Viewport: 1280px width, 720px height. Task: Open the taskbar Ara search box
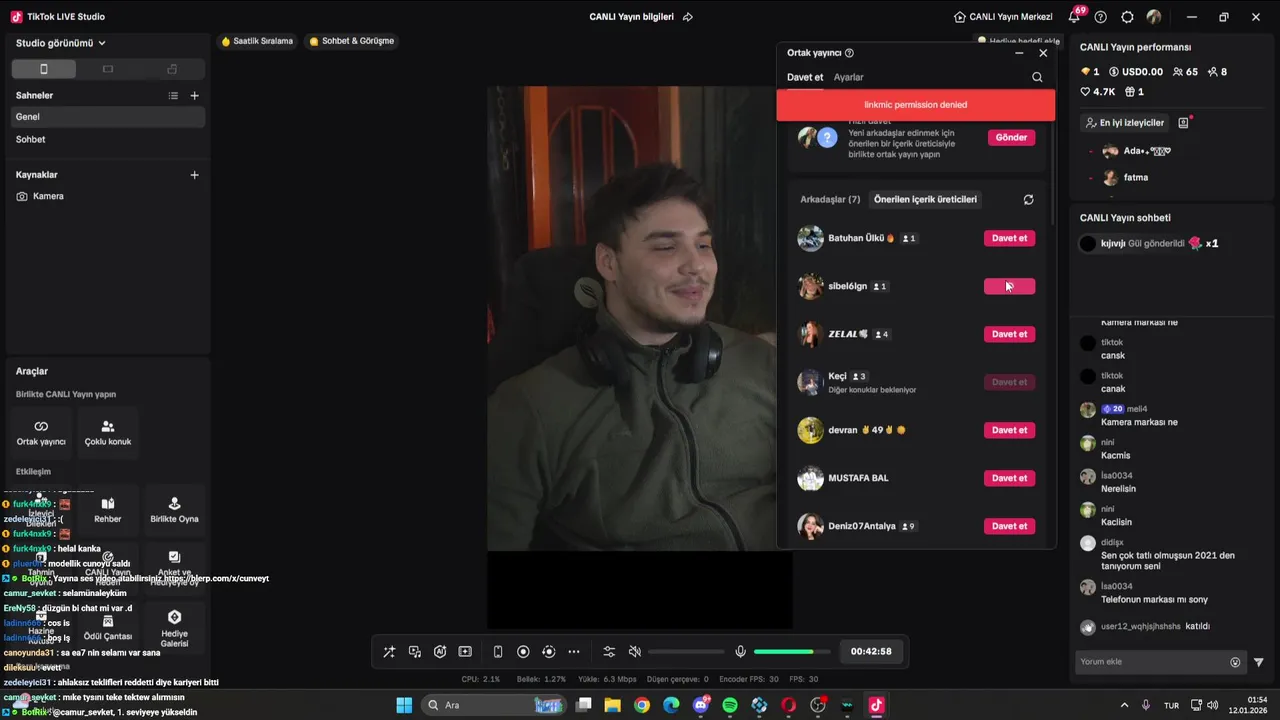pyautogui.click(x=493, y=705)
